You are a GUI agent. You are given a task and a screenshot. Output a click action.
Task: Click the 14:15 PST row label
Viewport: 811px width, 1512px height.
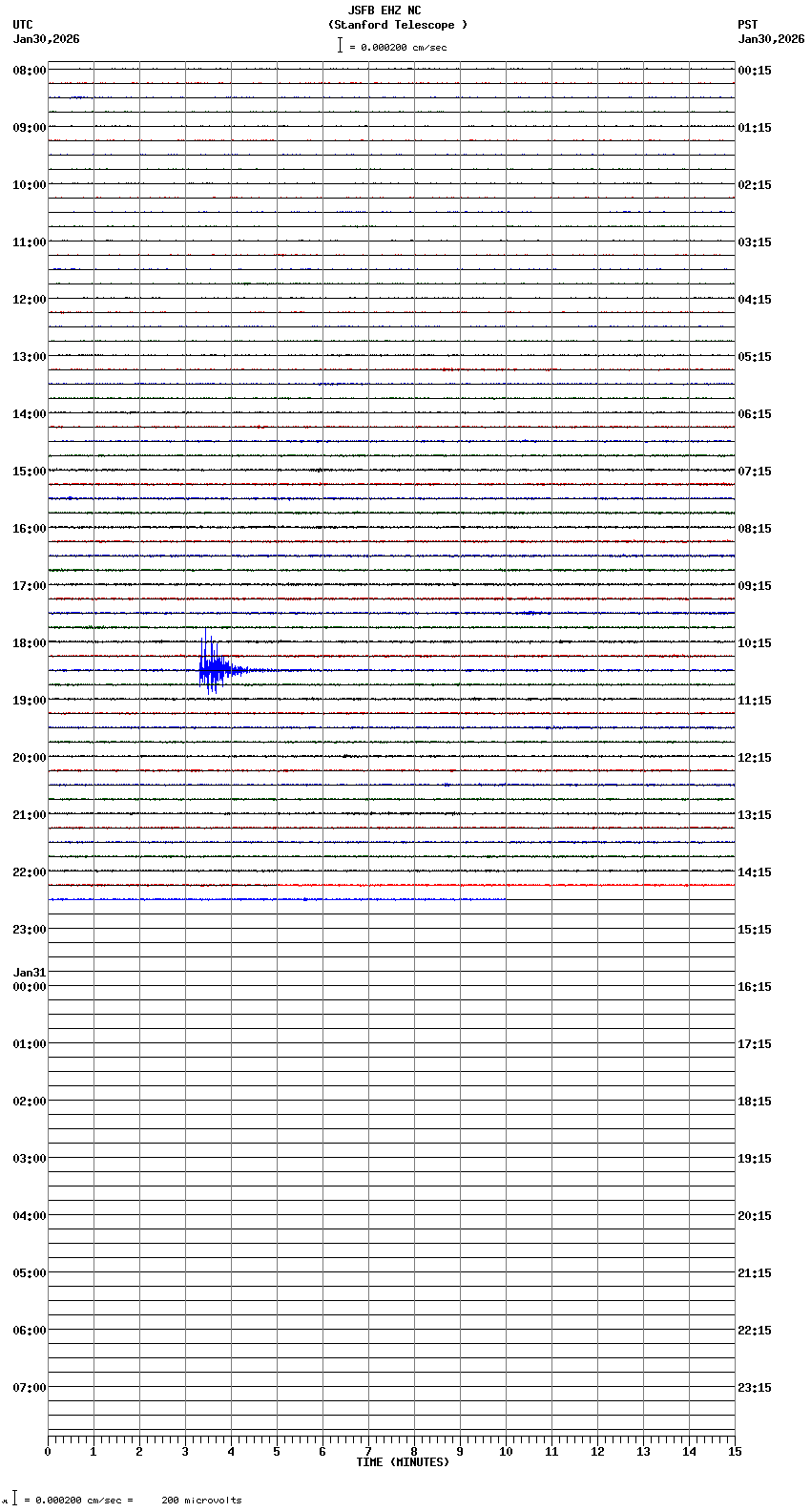click(755, 872)
